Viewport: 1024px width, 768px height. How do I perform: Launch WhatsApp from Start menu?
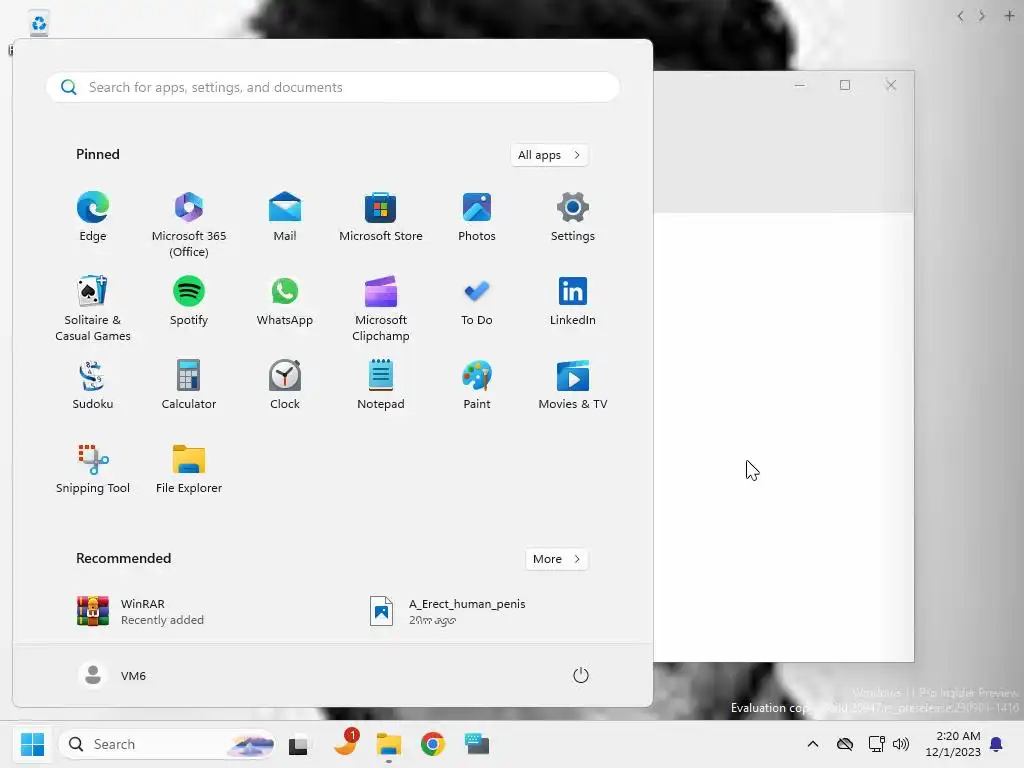coord(285,301)
